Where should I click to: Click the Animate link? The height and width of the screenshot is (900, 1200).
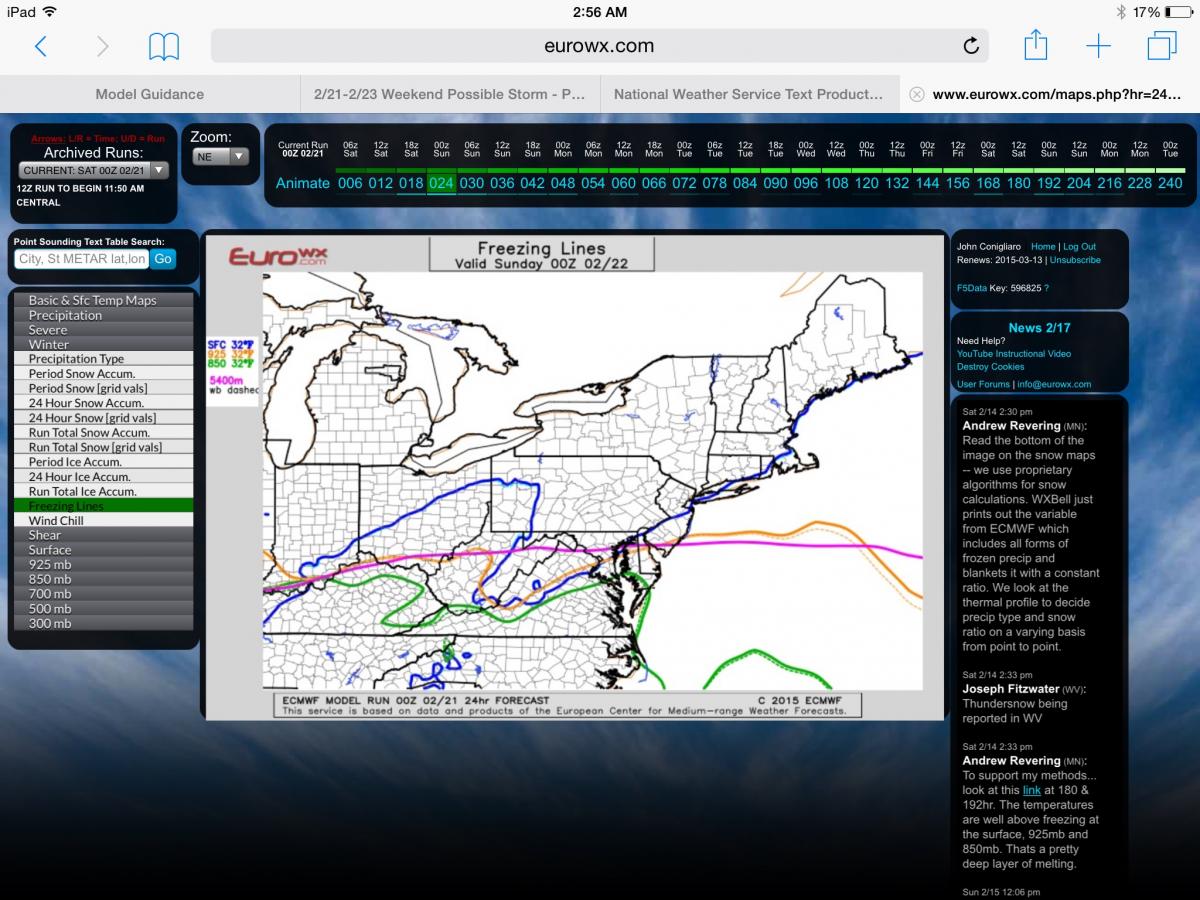coord(303,183)
